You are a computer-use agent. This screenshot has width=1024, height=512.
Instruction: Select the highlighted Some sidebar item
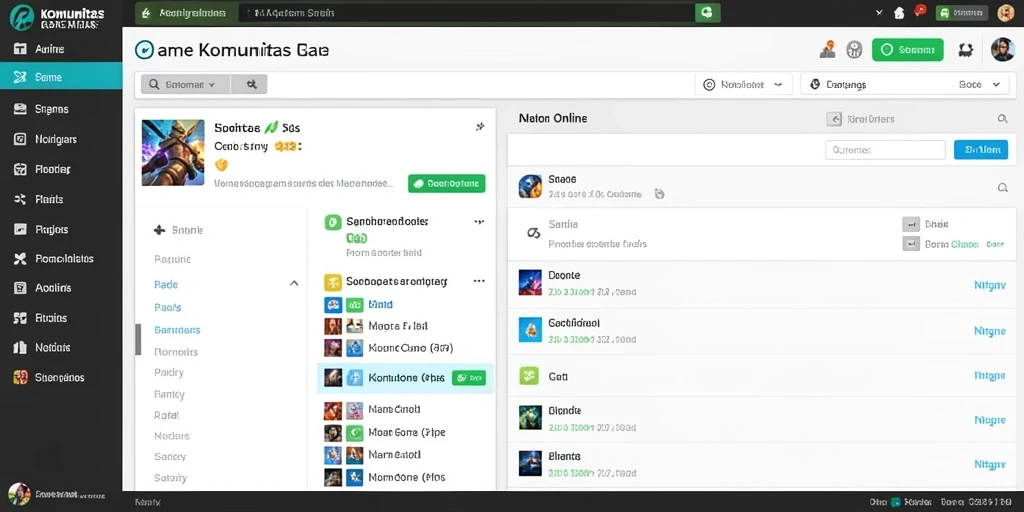(61, 76)
